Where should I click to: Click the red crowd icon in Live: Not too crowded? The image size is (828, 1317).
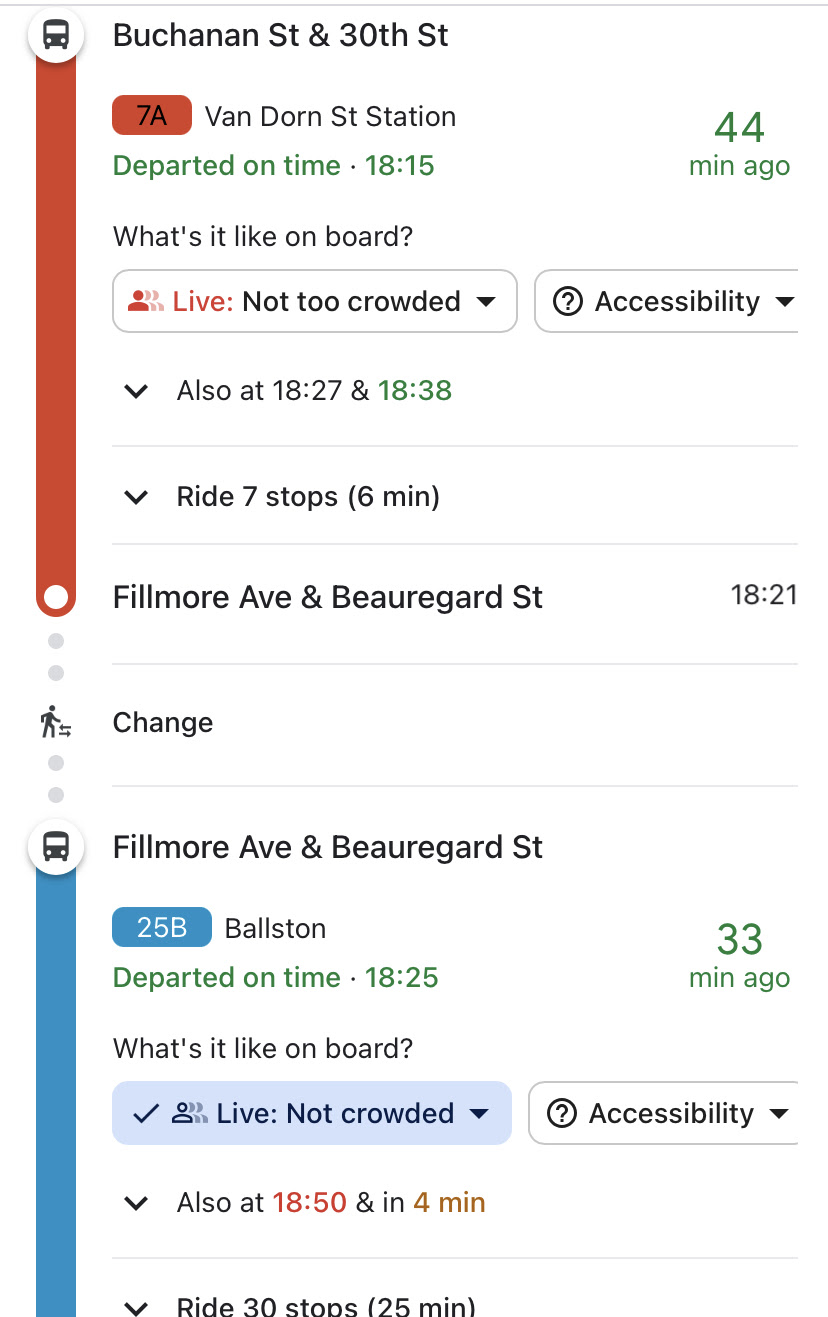(x=146, y=301)
